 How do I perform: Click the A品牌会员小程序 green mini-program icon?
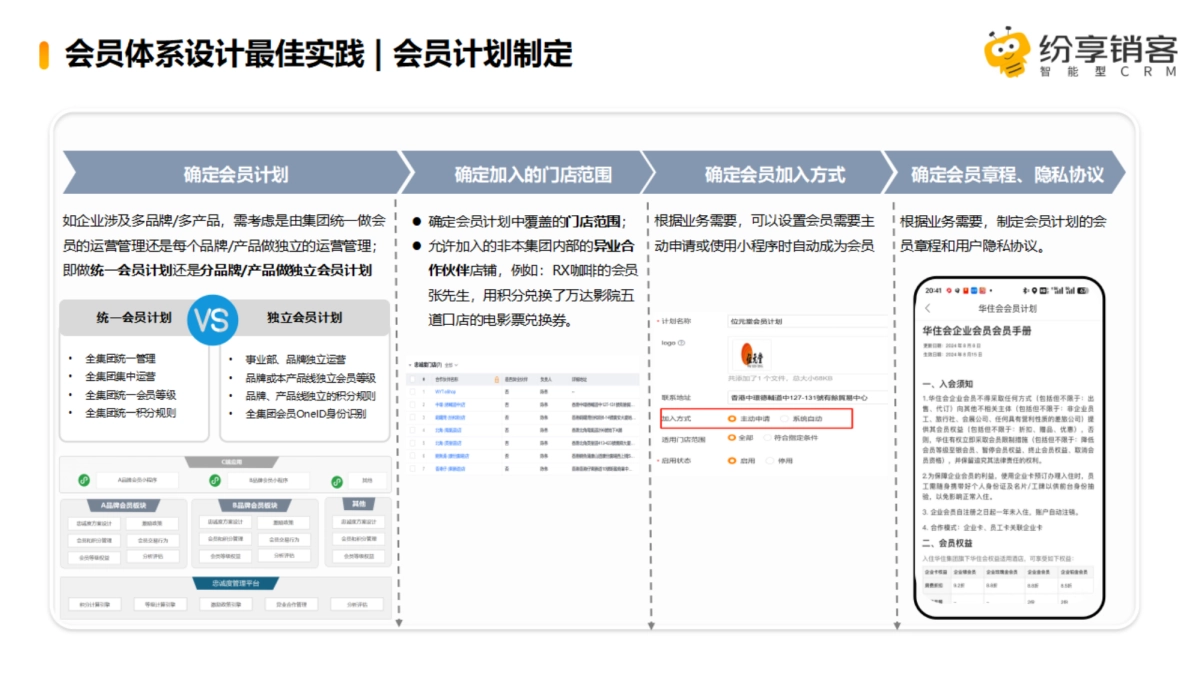84,480
